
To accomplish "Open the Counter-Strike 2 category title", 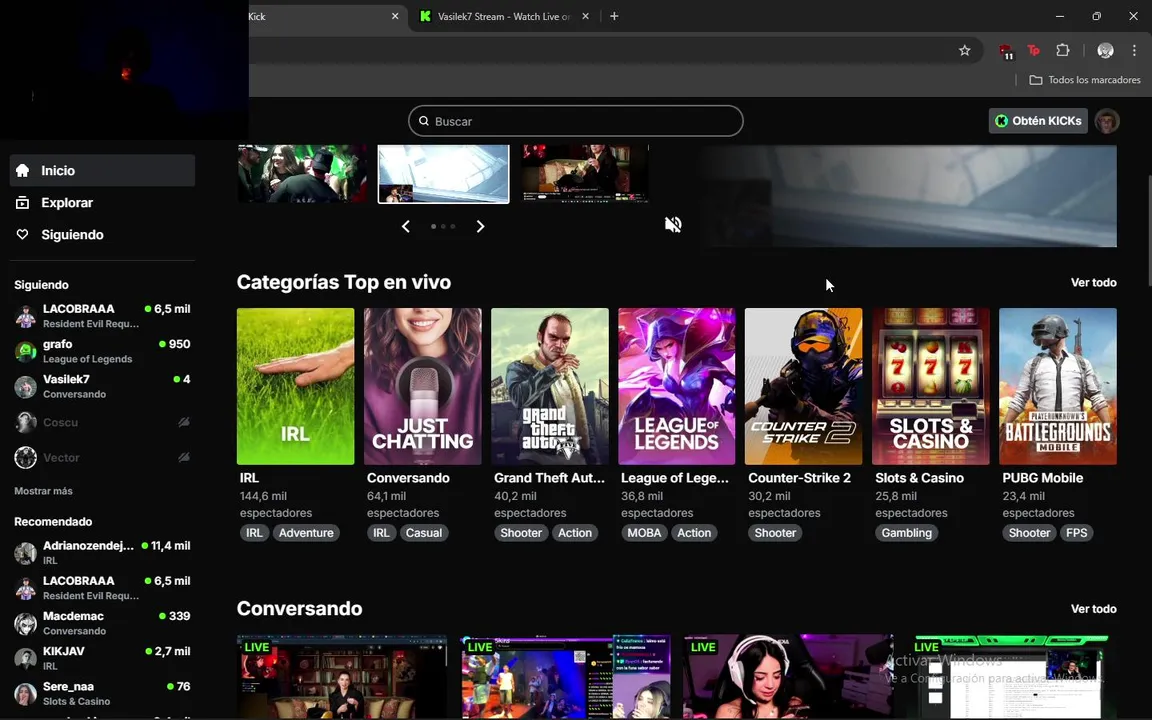I will click(799, 478).
